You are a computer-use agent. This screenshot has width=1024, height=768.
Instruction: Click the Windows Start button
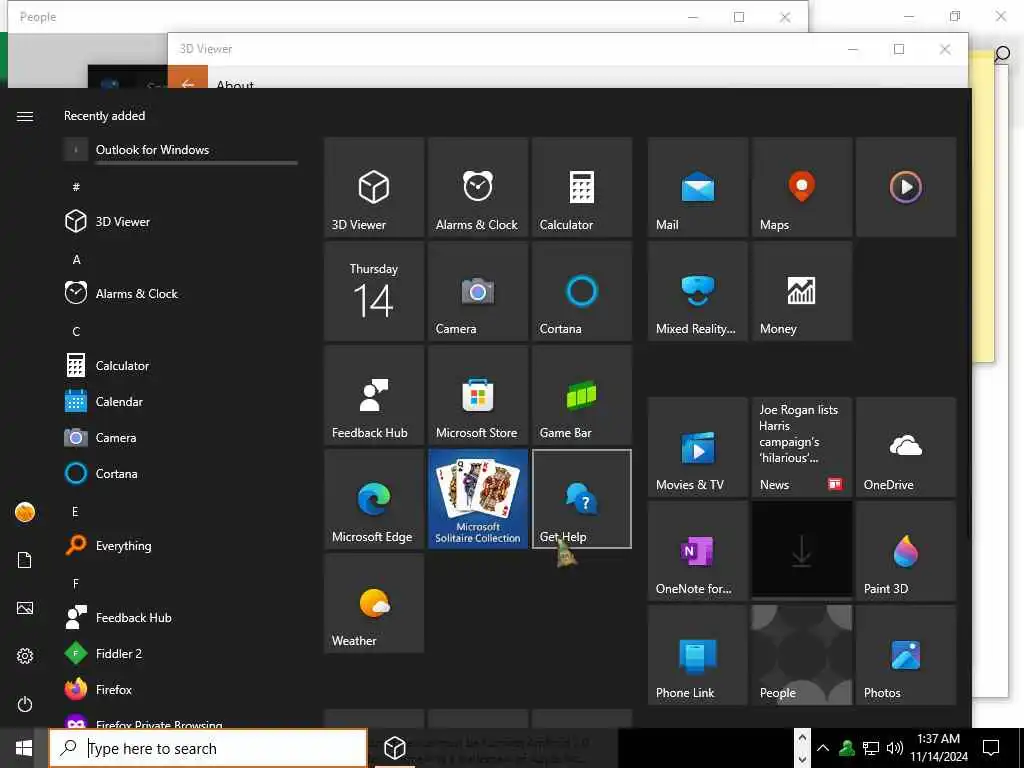point(24,748)
